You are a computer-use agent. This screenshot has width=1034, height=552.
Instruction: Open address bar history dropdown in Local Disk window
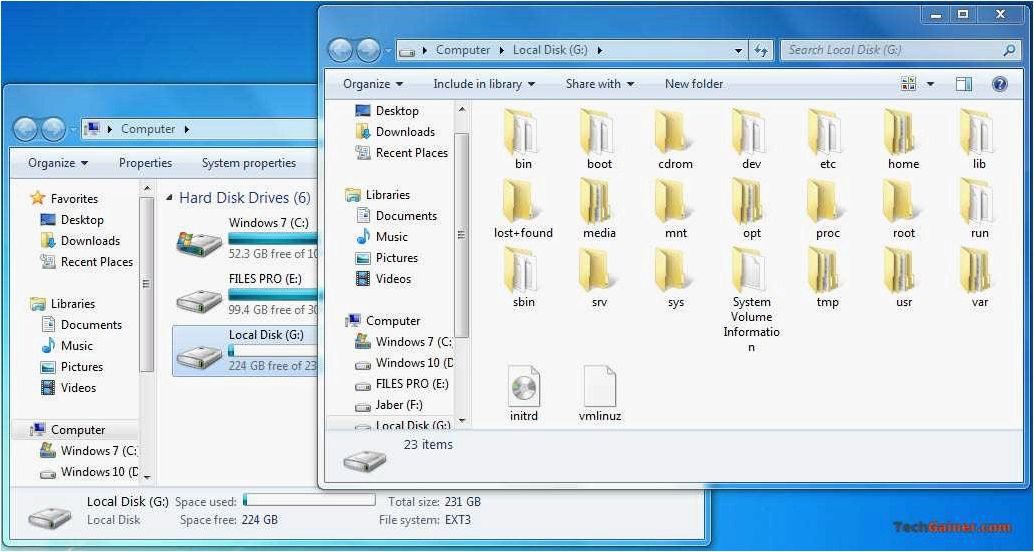pos(739,50)
